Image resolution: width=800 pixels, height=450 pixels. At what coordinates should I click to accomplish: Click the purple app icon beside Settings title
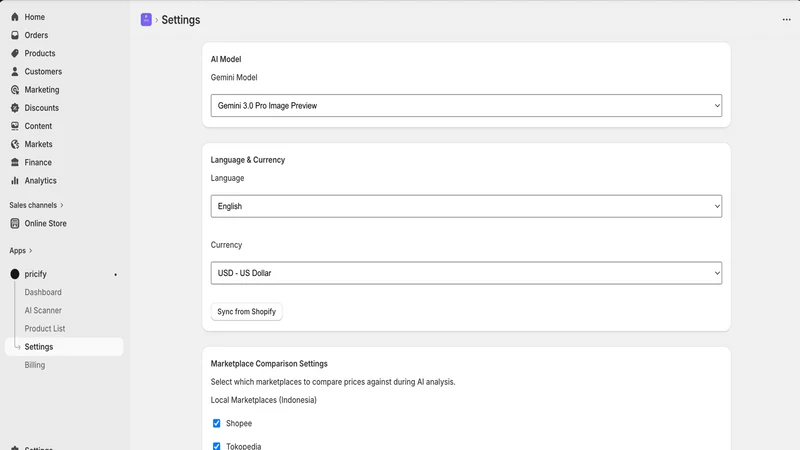pos(146,19)
